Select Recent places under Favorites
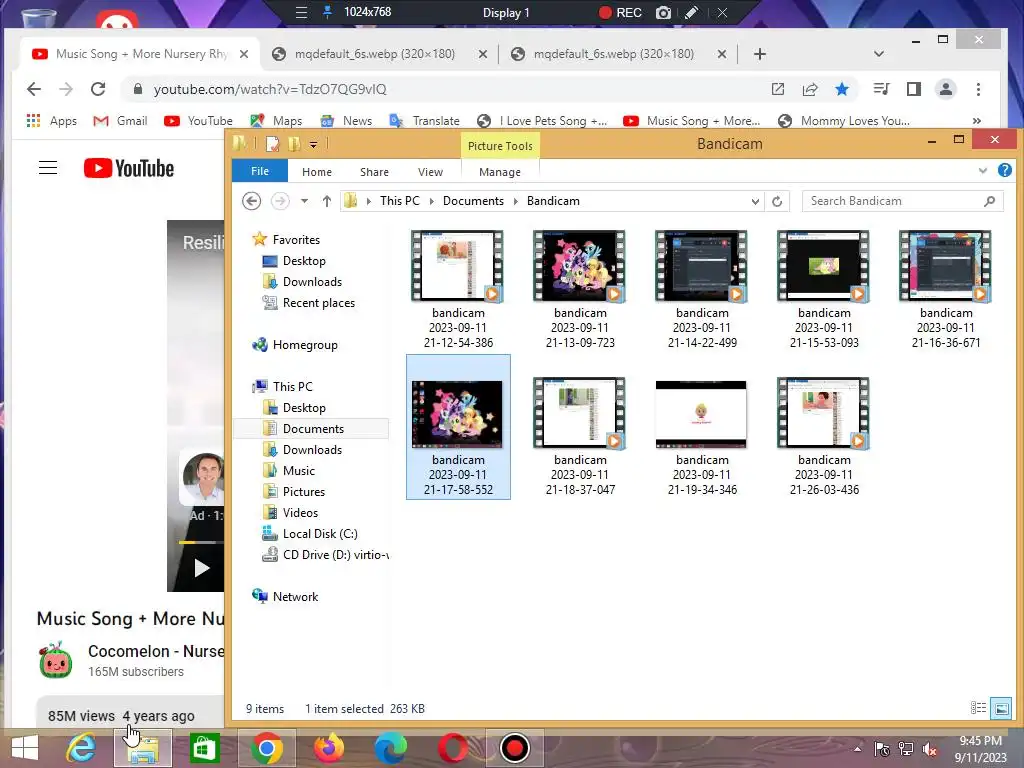Image resolution: width=1024 pixels, height=768 pixels. click(319, 303)
